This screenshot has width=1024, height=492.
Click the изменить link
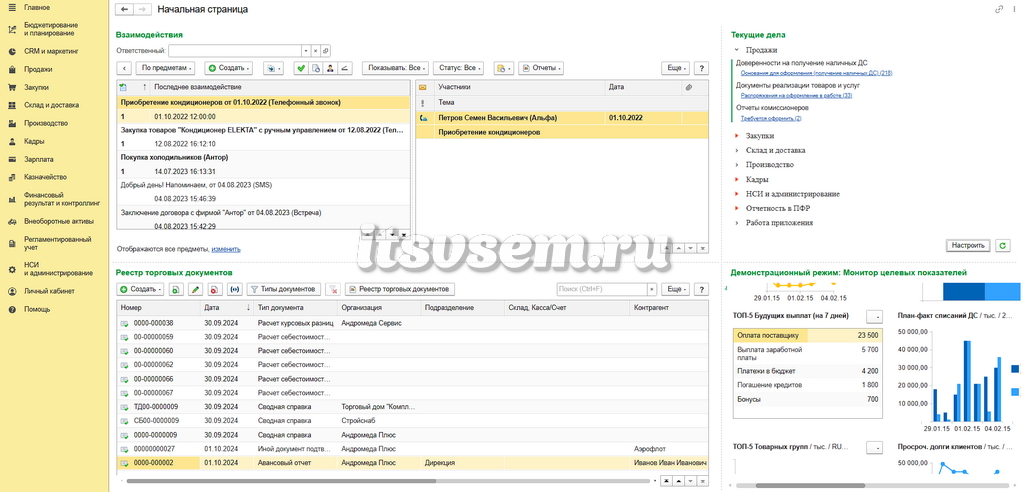tap(226, 249)
